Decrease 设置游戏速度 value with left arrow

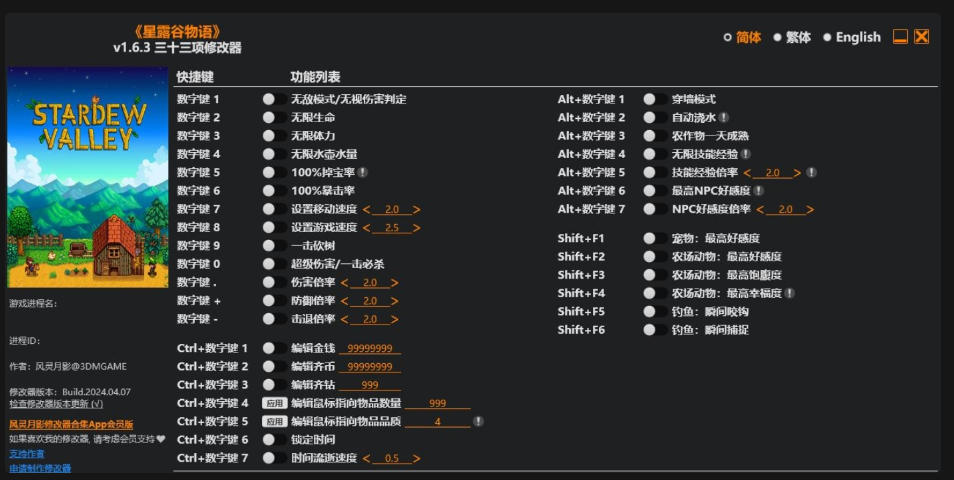(366, 228)
